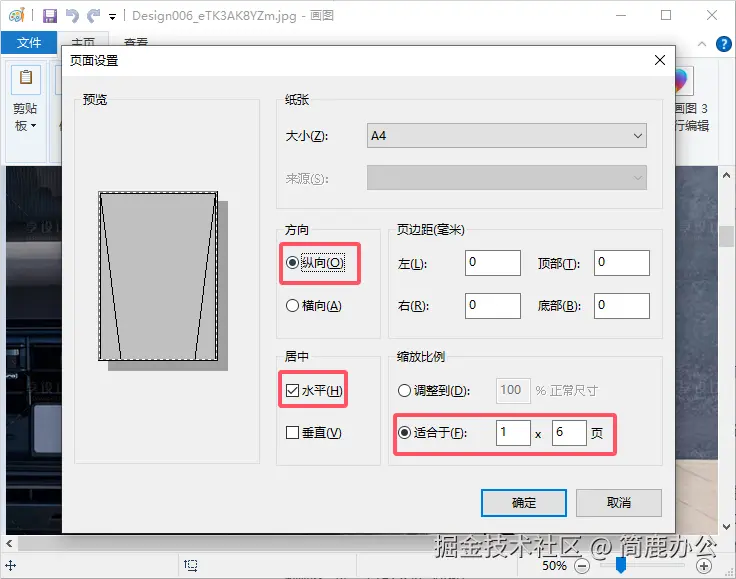This screenshot has height=579, width=736.
Task: Open the 文件 menu tab
Action: tap(29, 43)
